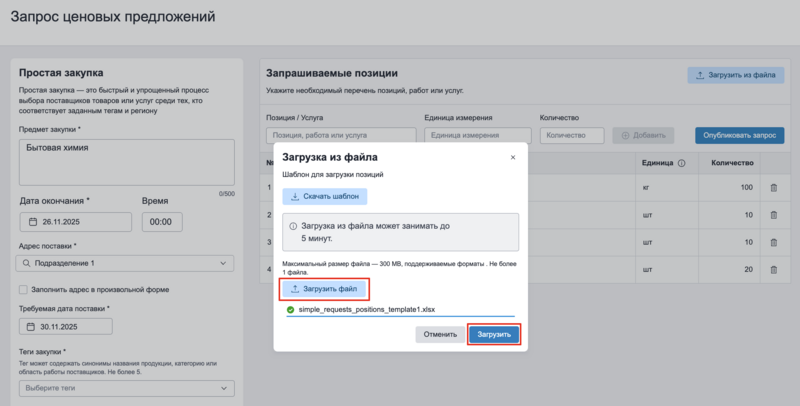
Task: Click Загрузить файл button in dialog
Action: coord(324,289)
